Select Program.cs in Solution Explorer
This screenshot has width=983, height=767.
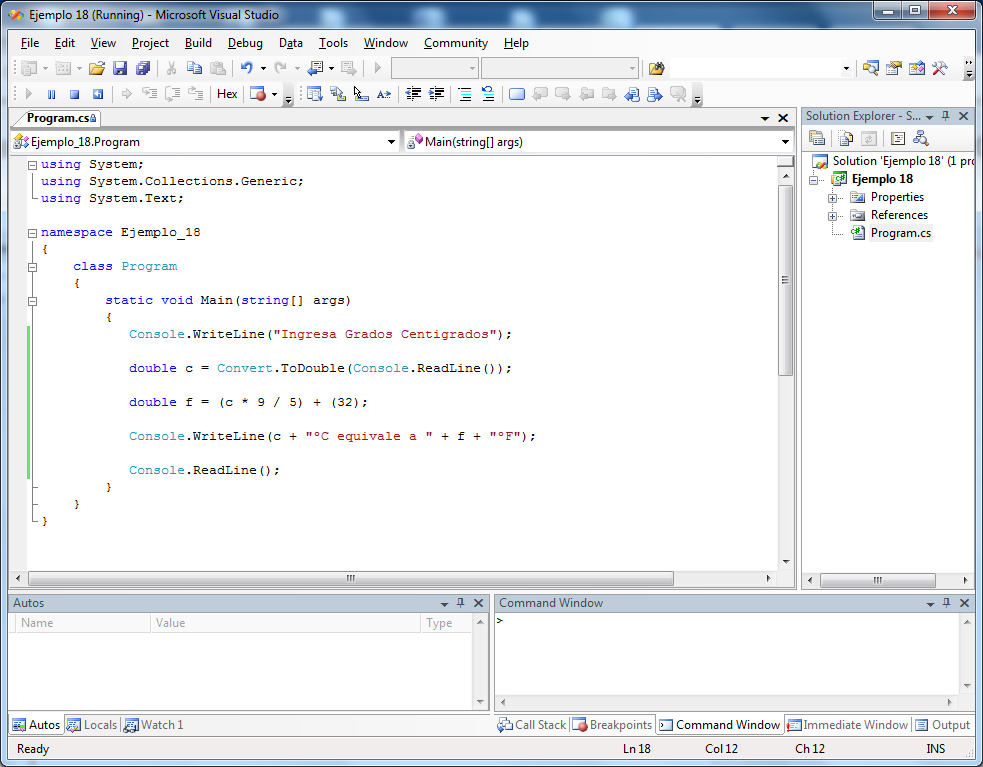click(x=899, y=235)
